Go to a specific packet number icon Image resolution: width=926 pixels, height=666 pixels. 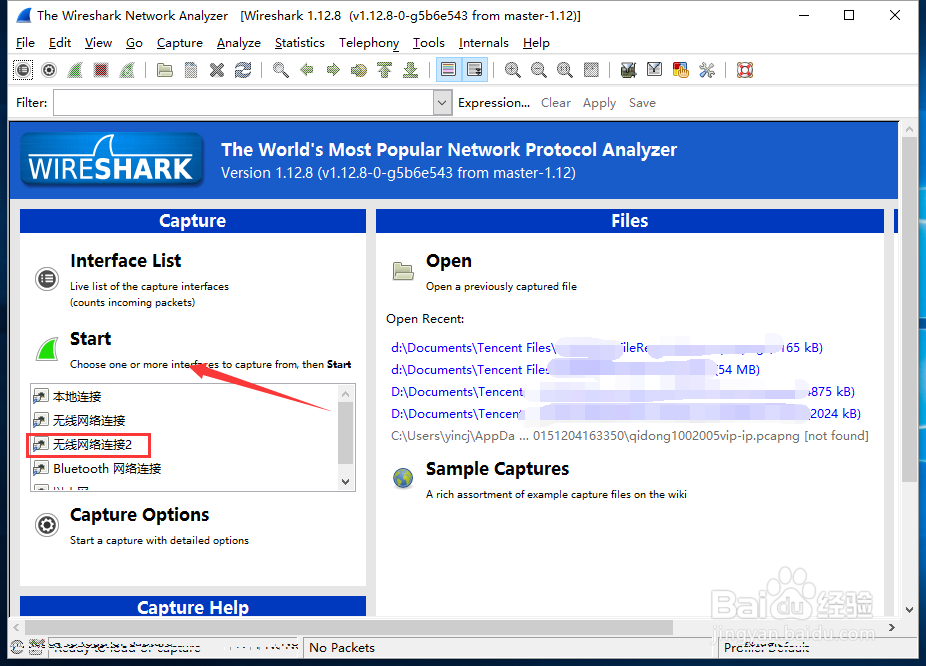pyautogui.click(x=358, y=70)
